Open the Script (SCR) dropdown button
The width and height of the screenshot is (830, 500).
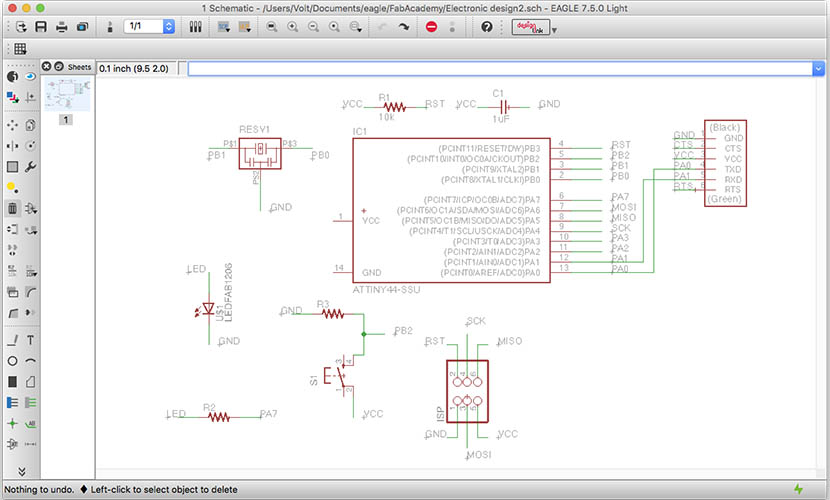tap(224, 26)
